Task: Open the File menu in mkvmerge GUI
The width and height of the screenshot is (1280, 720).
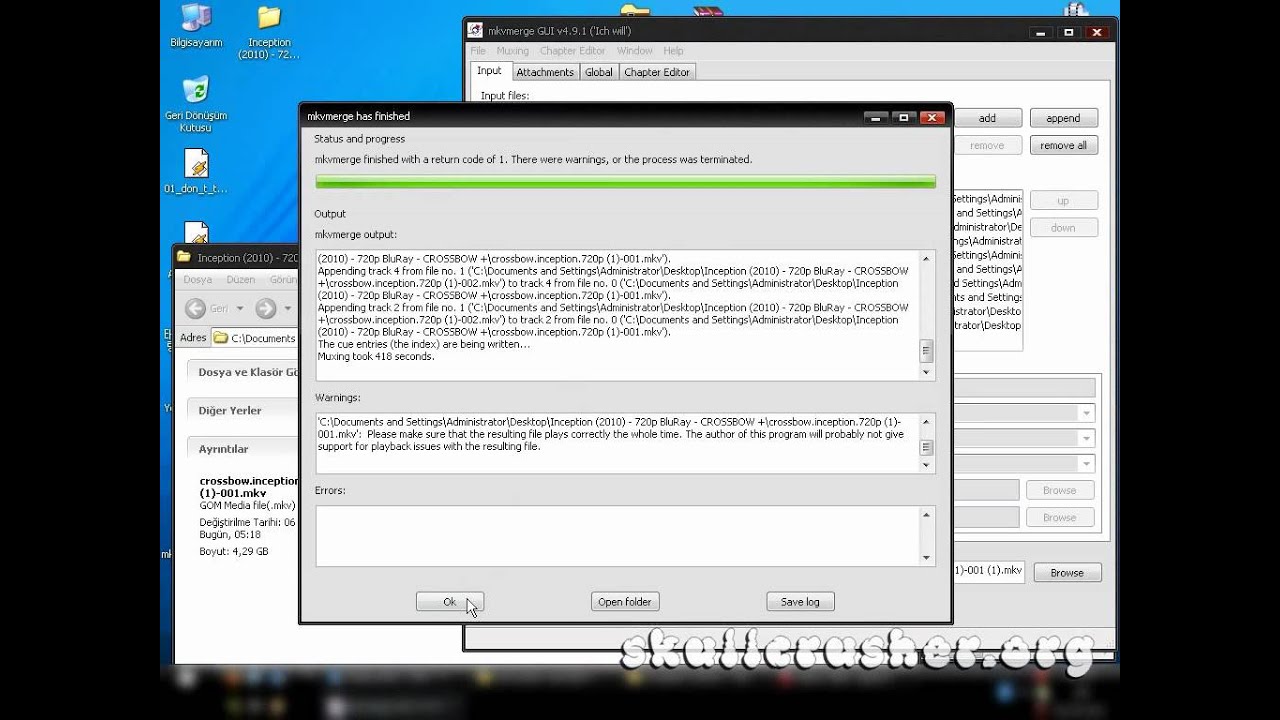Action: pos(478,51)
